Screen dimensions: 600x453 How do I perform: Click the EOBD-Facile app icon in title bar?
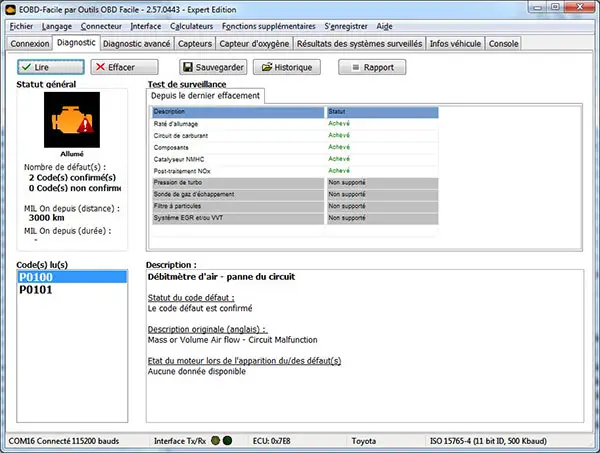11,8
